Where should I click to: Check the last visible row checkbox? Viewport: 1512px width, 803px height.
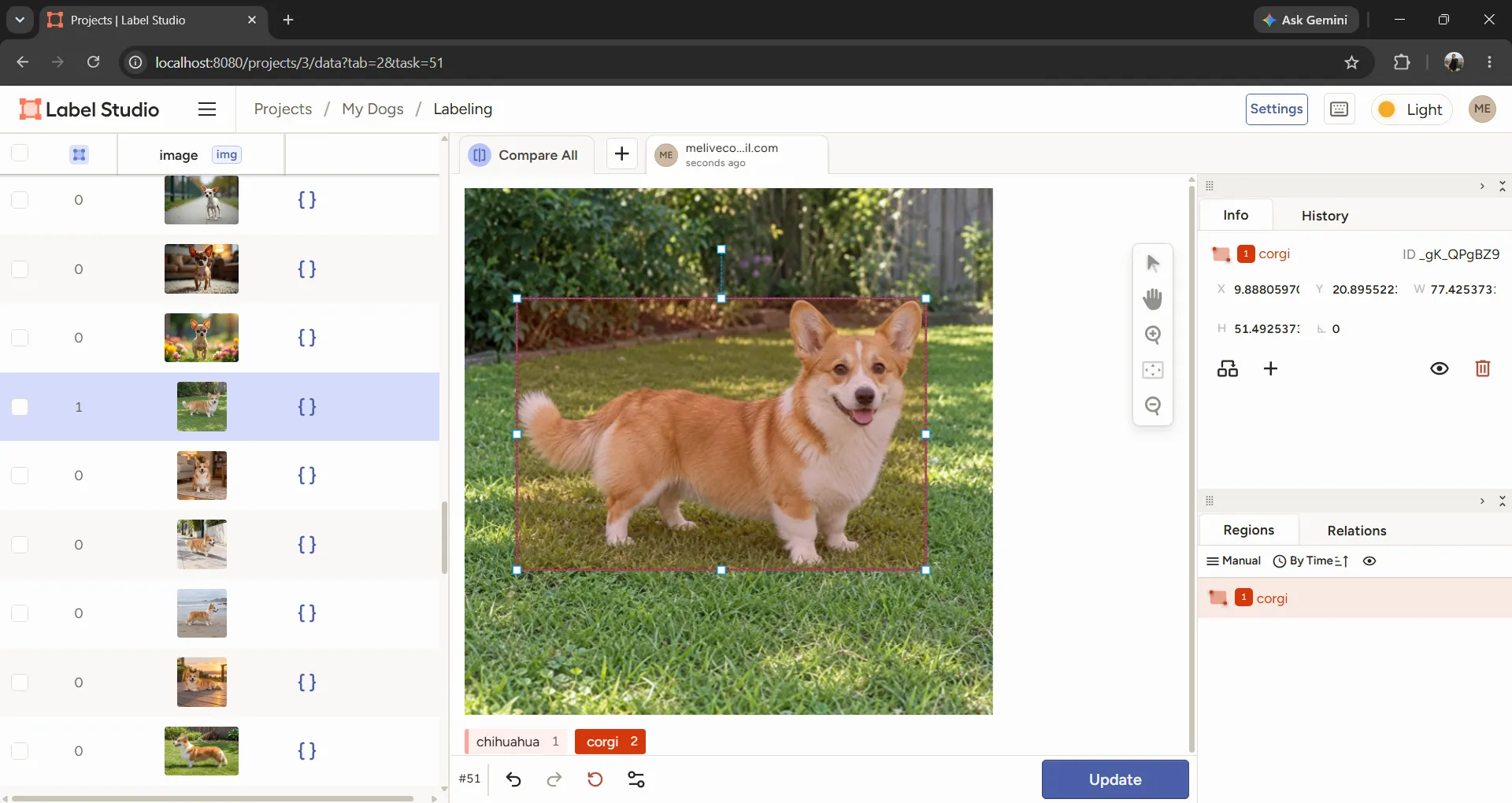(x=20, y=751)
